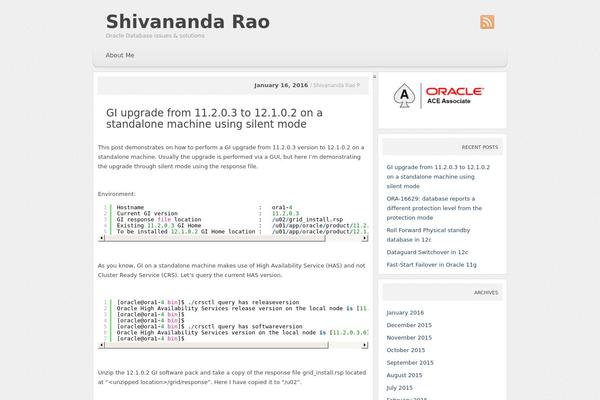Click left scroll arrow of Environment code block
600x400 pixels.
coord(101,238)
